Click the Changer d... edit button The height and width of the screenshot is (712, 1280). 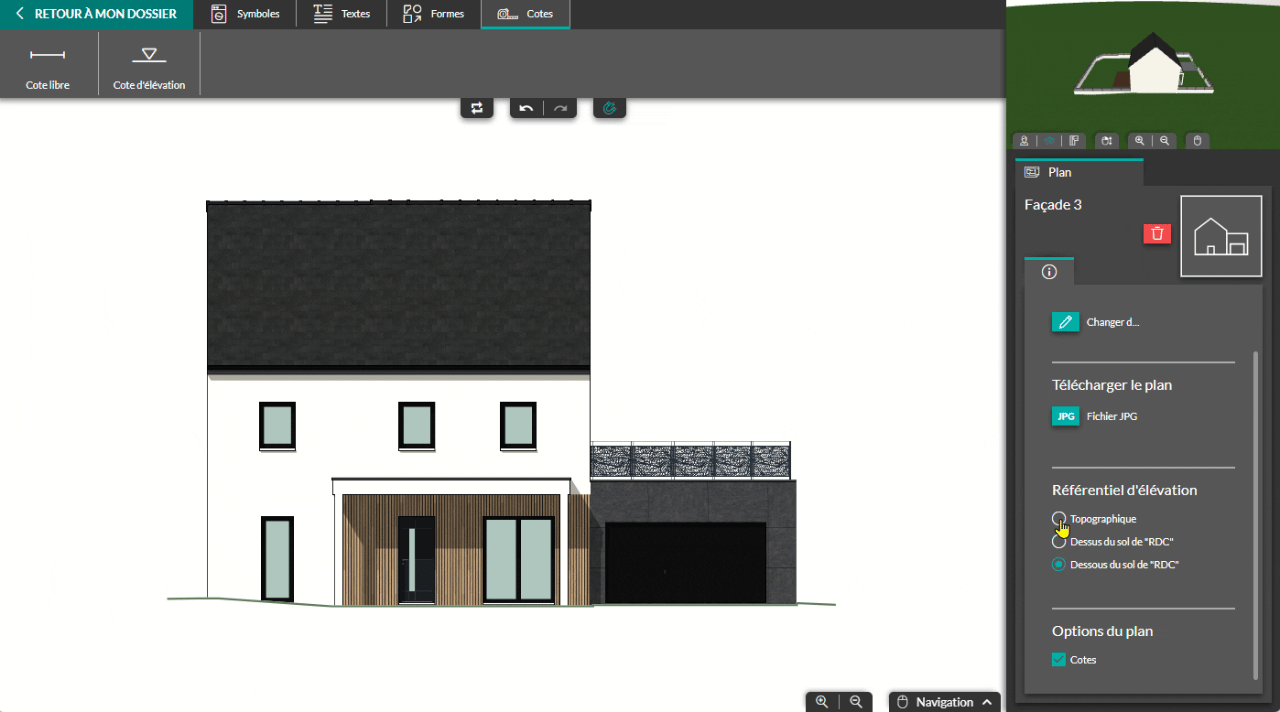[1066, 322]
